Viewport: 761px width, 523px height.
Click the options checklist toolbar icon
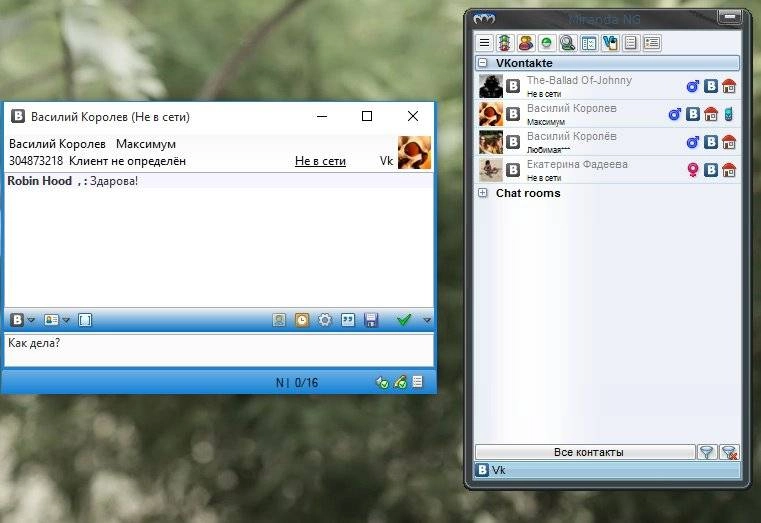click(589, 43)
